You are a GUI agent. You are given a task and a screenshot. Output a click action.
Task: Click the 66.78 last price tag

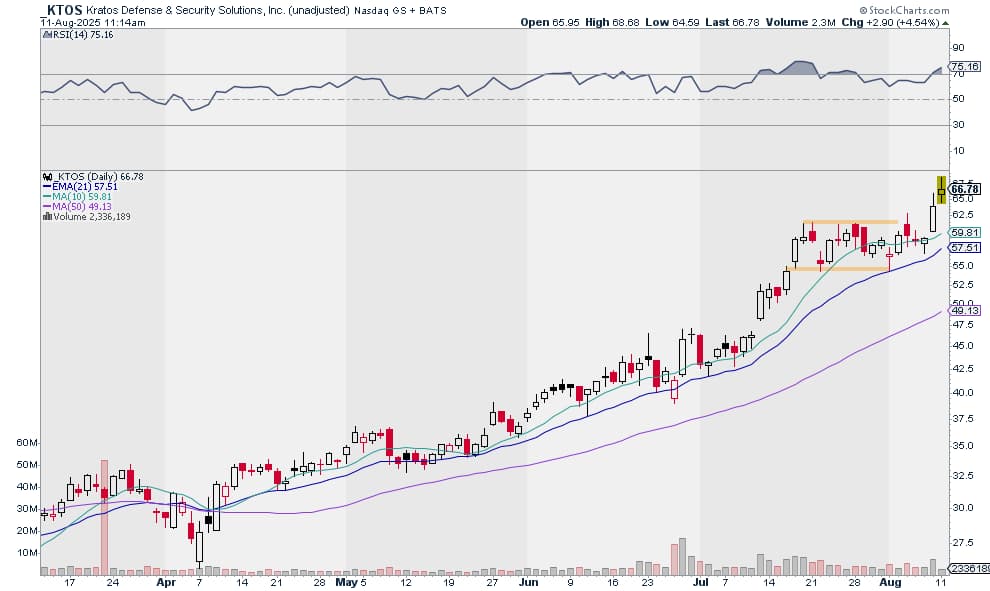965,189
